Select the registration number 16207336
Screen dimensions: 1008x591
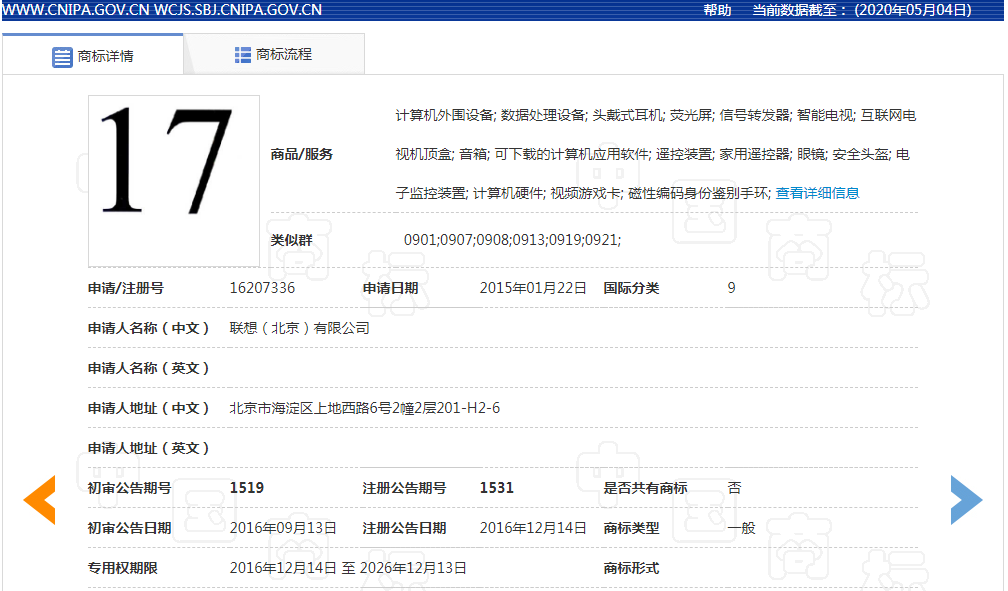(262, 288)
